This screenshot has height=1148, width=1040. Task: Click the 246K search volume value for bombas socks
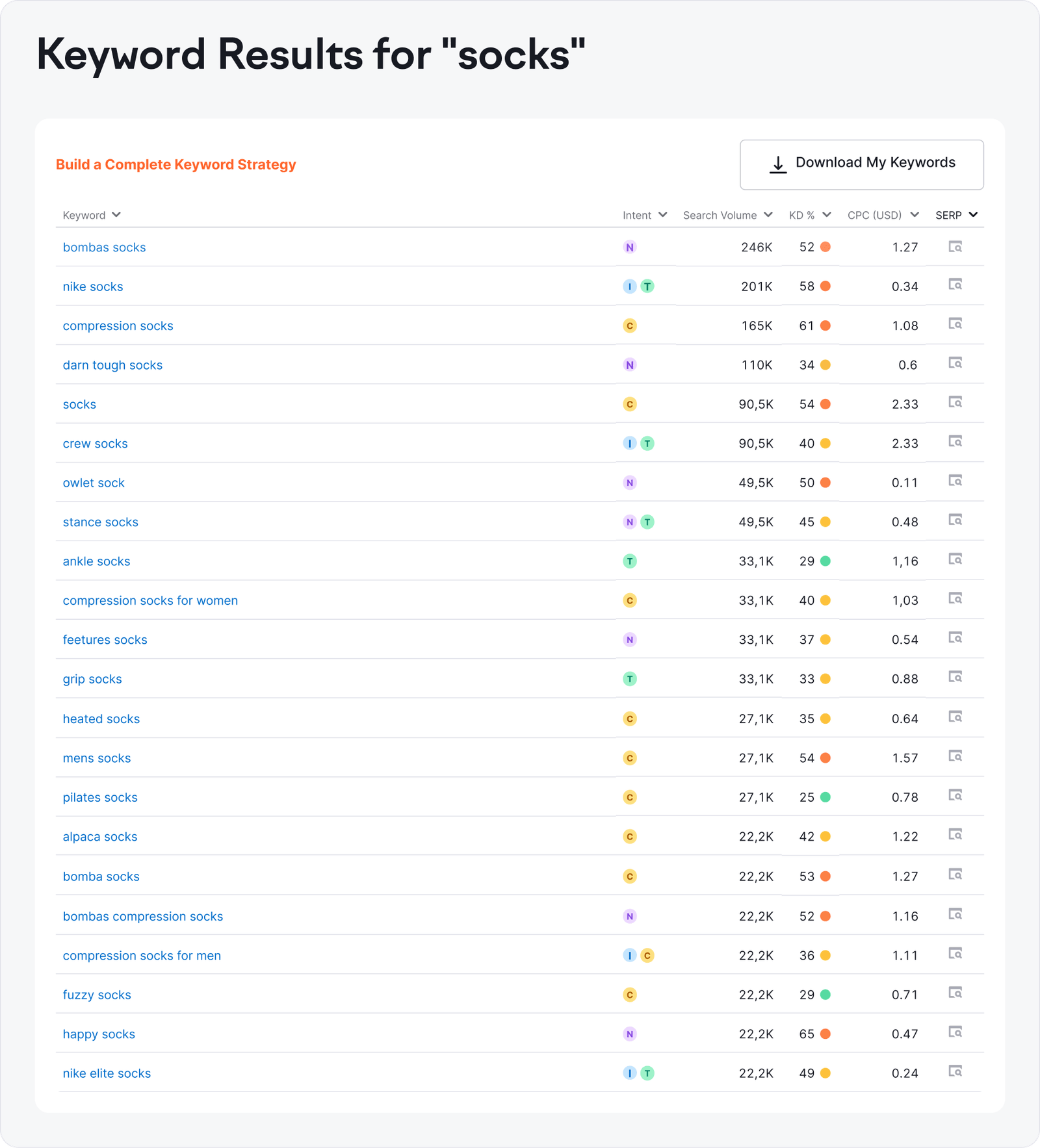756,247
